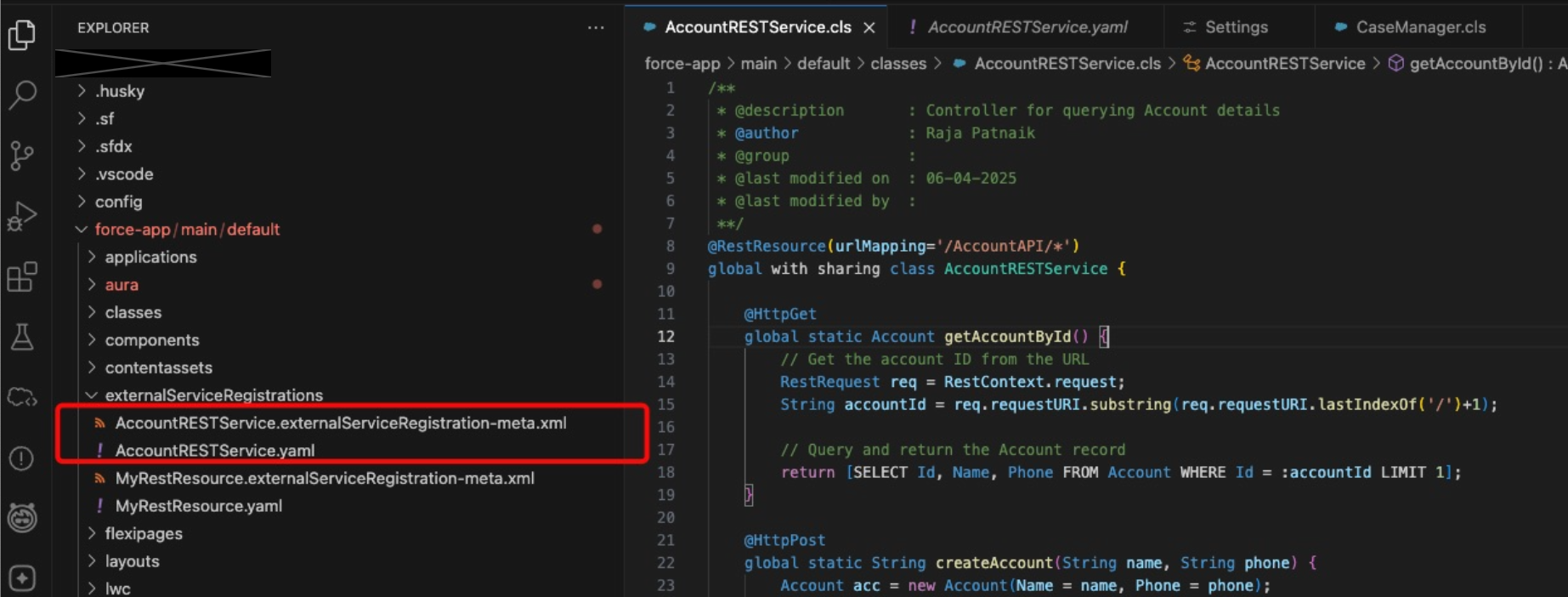Open Explorer more actions ellipsis
The image size is (1568, 597).
596,28
